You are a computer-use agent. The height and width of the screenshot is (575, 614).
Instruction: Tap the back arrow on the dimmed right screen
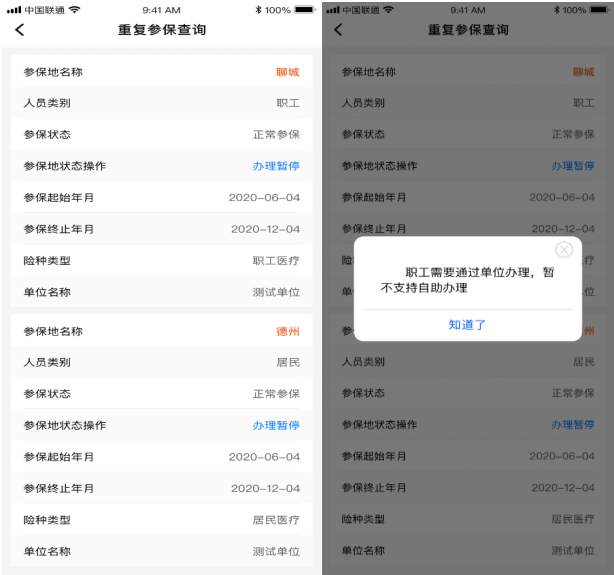tap(338, 30)
